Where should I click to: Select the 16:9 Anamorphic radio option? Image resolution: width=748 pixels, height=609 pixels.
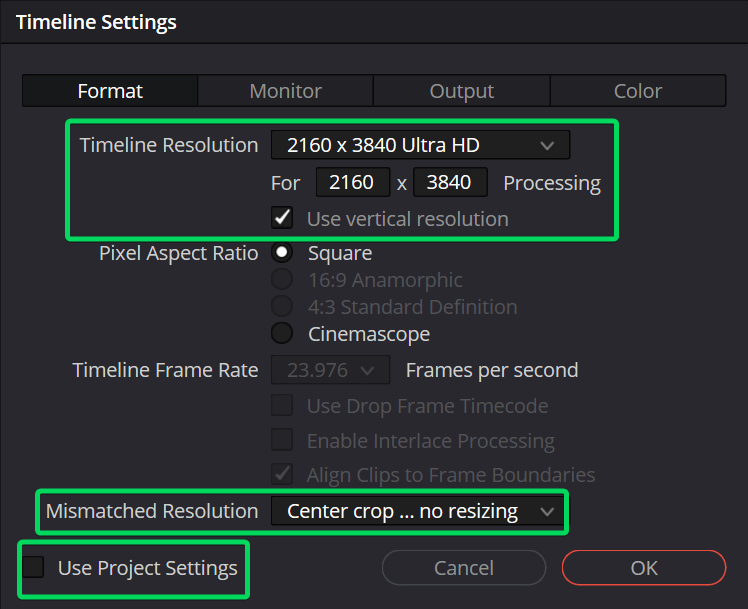pyautogui.click(x=283, y=280)
